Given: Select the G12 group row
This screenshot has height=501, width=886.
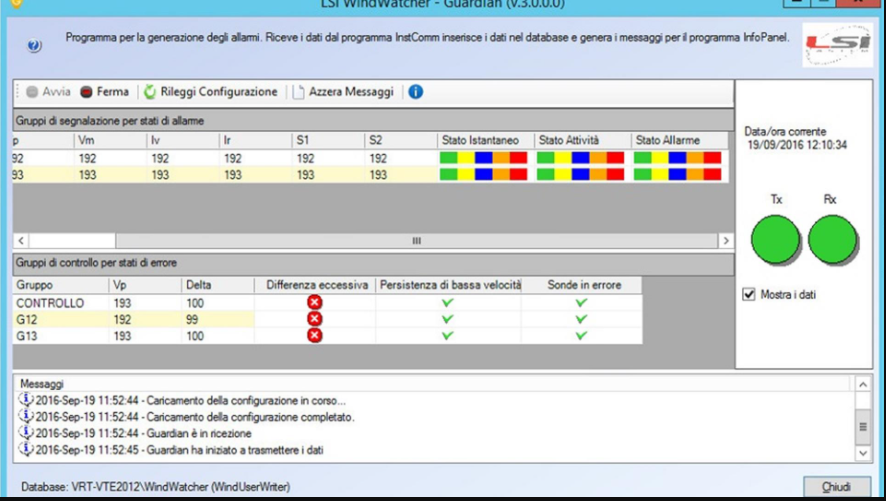Looking at the screenshot, I should click(x=327, y=319).
